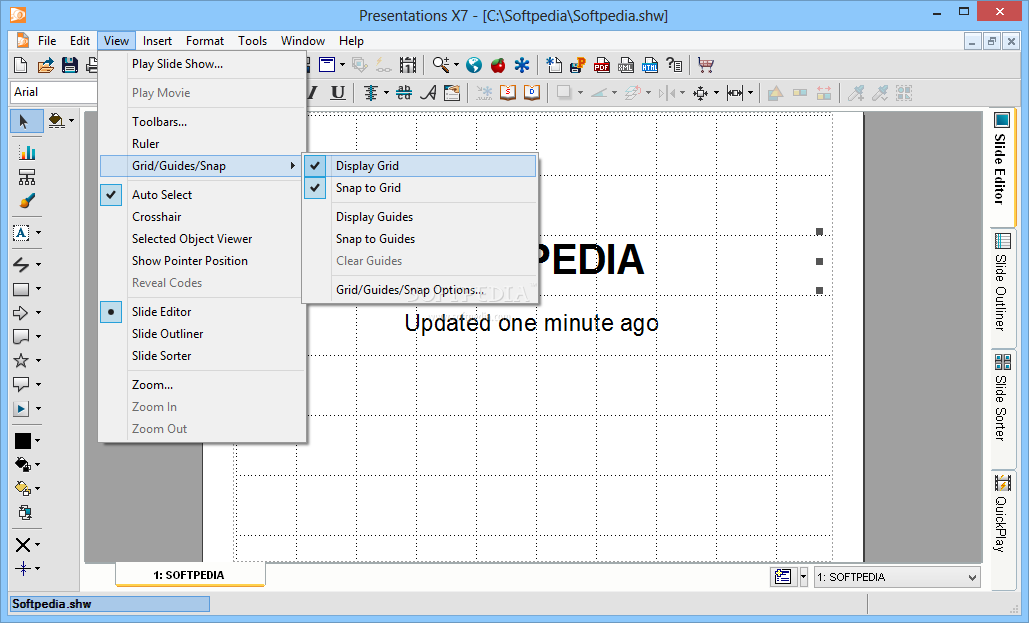Screen dimensions: 1029x623
Task: Toggle underline formatting
Action: [x=338, y=93]
